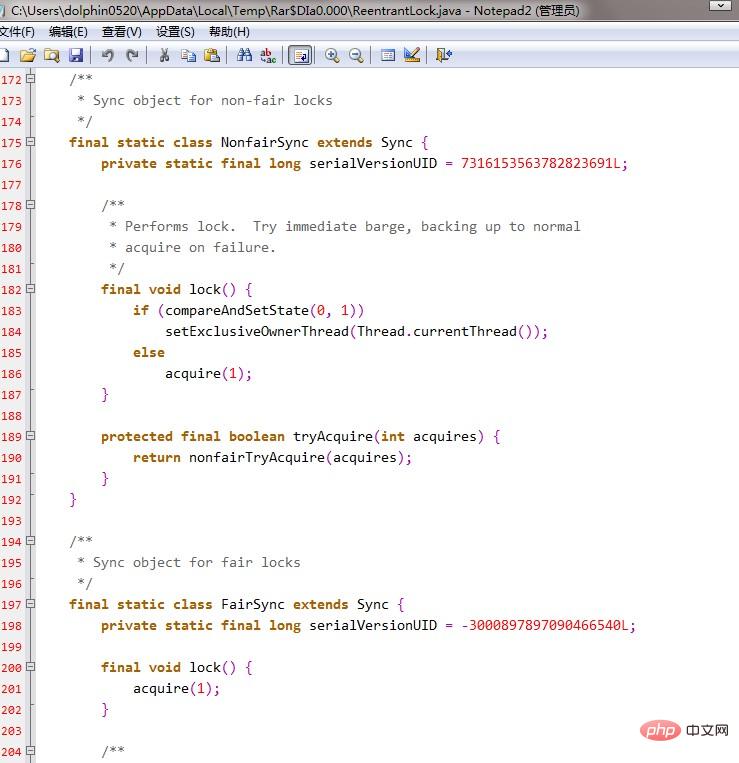
Task: Toggle word wrap in the toolbar
Action: (x=300, y=55)
